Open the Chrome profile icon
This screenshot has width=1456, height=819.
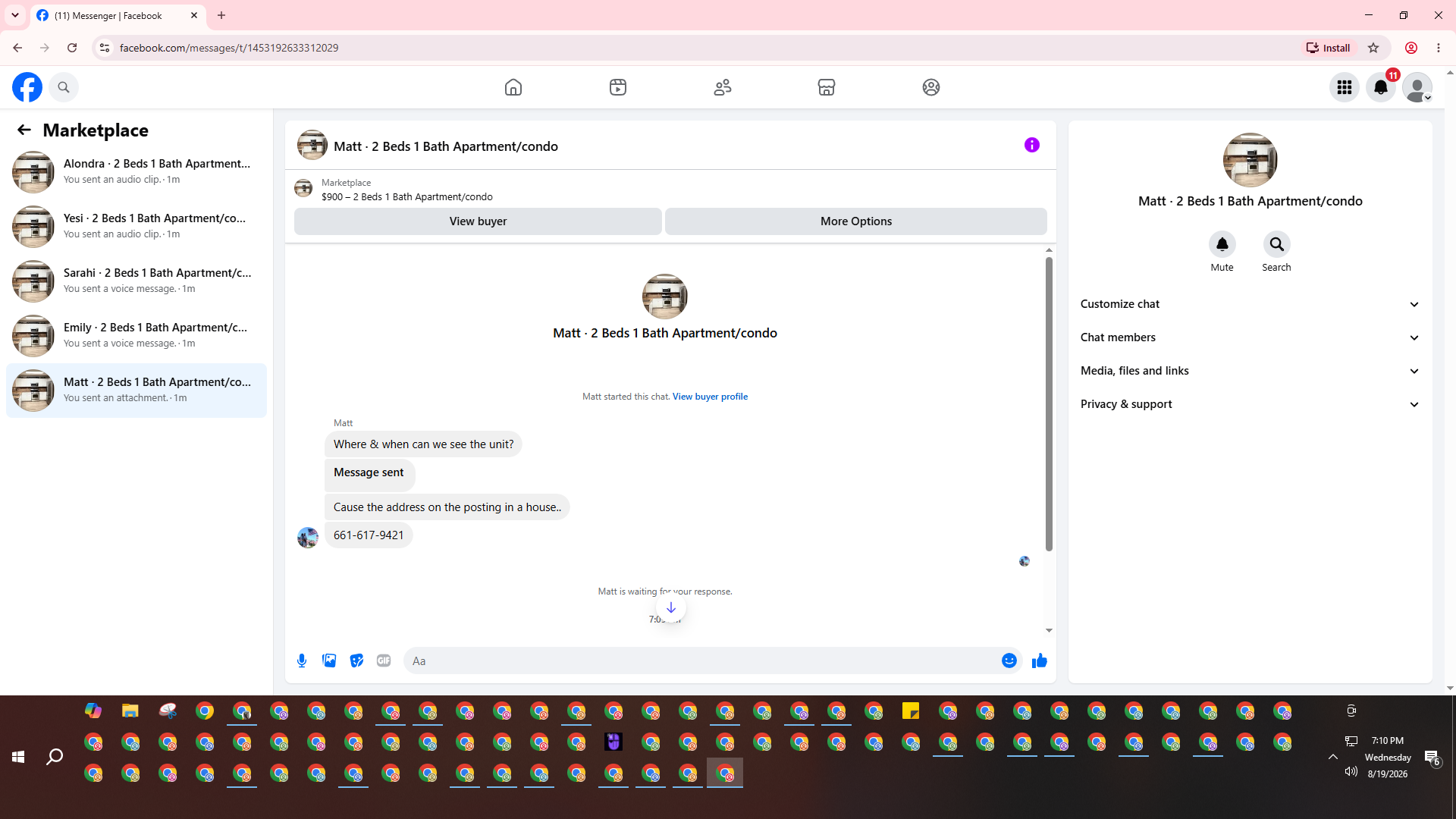(1411, 48)
